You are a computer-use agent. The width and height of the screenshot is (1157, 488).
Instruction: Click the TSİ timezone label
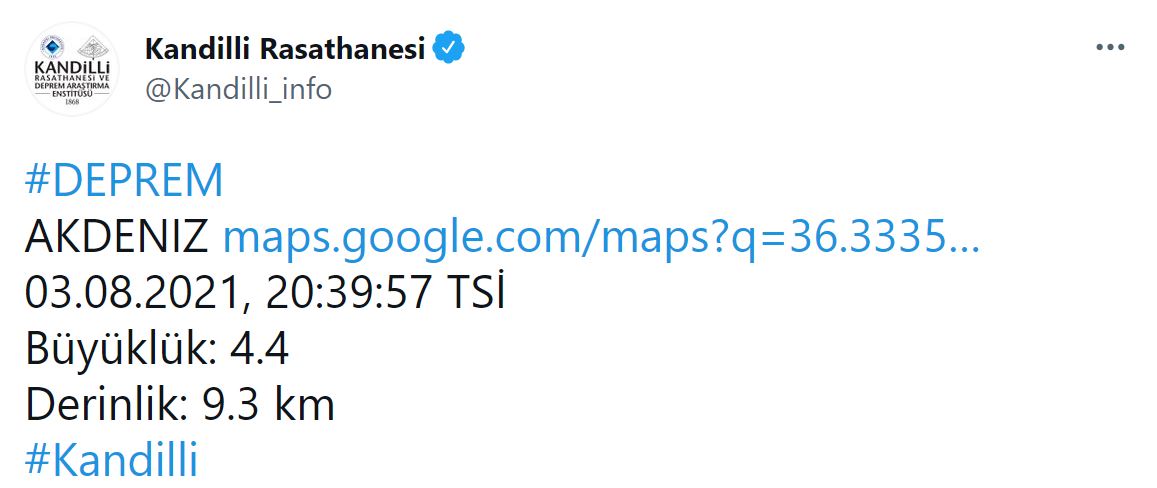[x=469, y=294]
